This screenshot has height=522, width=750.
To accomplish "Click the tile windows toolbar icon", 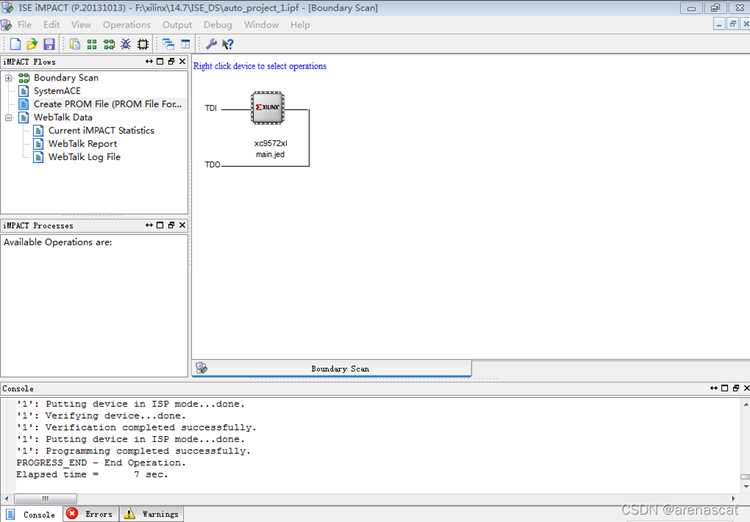I will click(185, 44).
